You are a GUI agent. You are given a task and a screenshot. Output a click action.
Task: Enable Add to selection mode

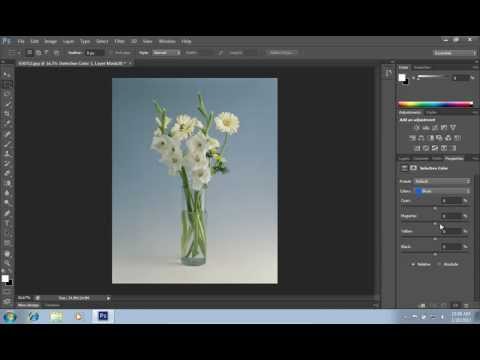(x=38, y=53)
